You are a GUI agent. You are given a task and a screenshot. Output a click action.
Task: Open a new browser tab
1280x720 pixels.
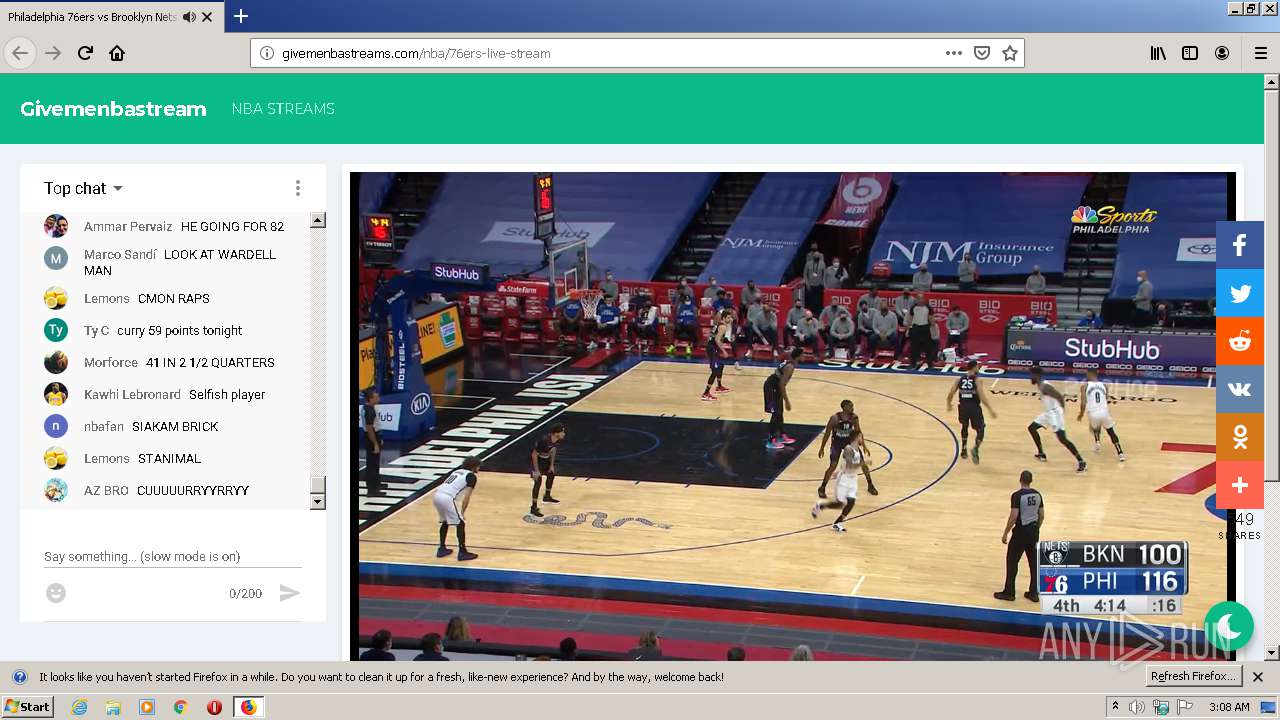coord(241,16)
